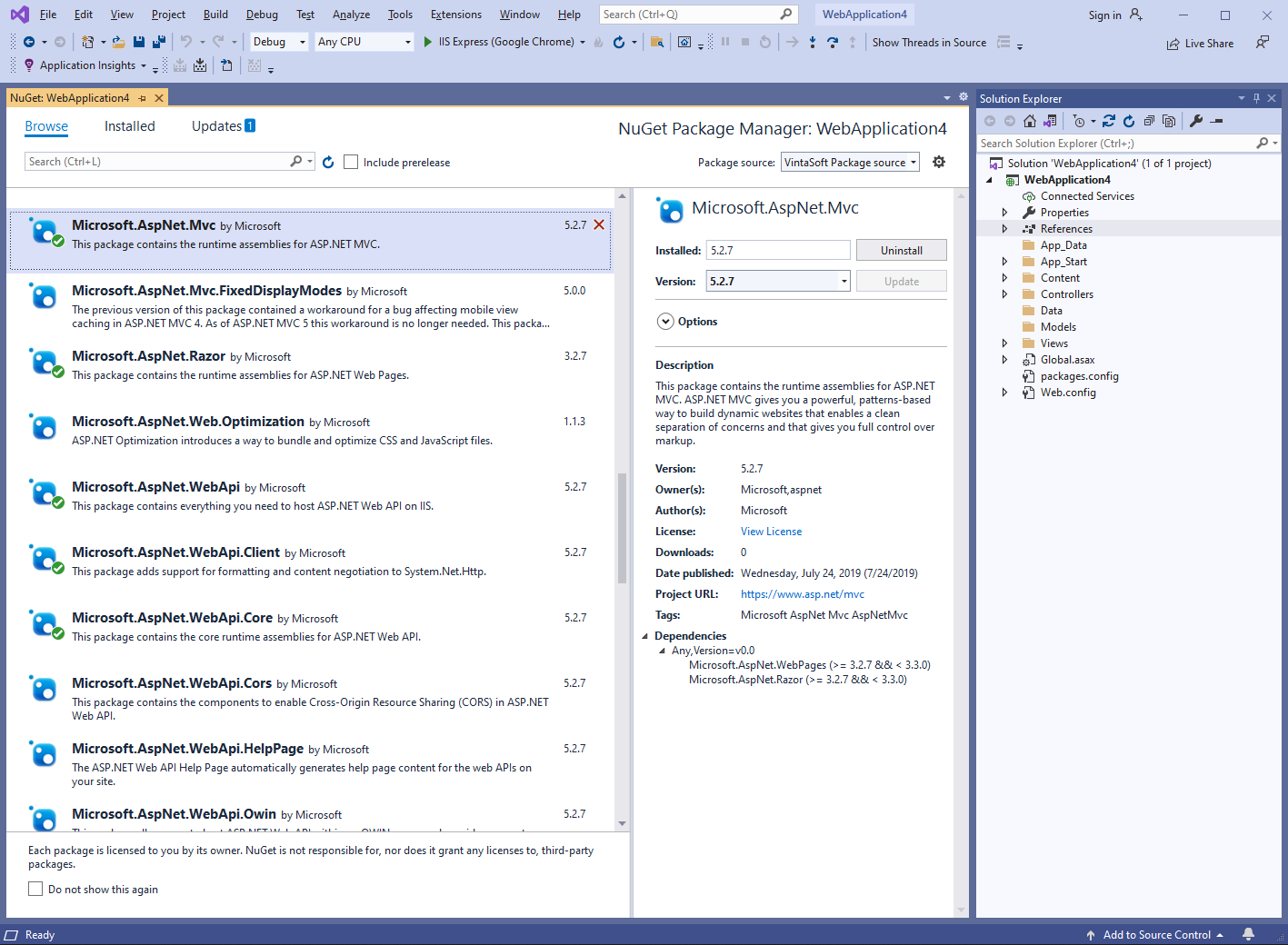Click the notifications bell in status bar
Image resolution: width=1288 pixels, height=945 pixels.
[x=1249, y=934]
